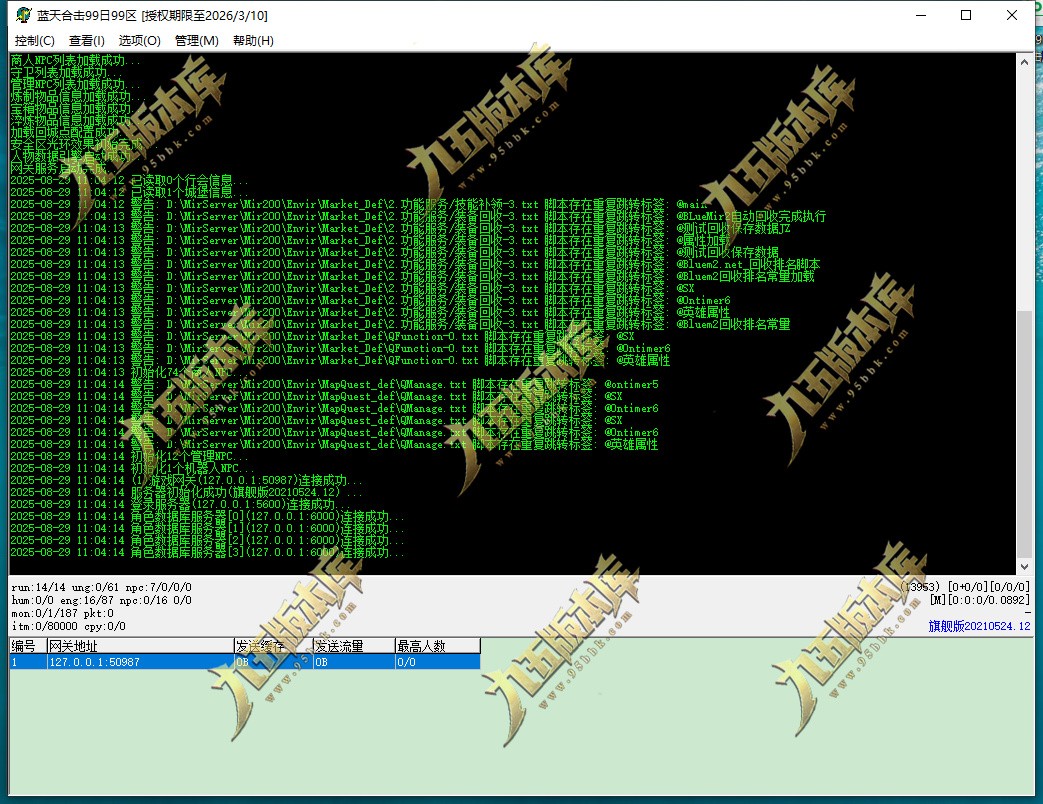Click the 初始化12个管理NPC log line
1043x804 pixels.
129,456
